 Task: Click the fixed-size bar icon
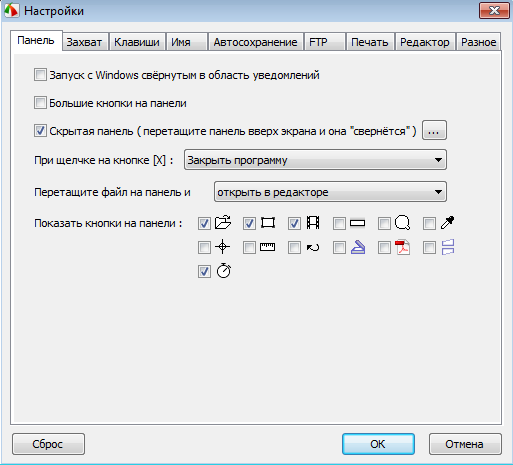pos(358,223)
